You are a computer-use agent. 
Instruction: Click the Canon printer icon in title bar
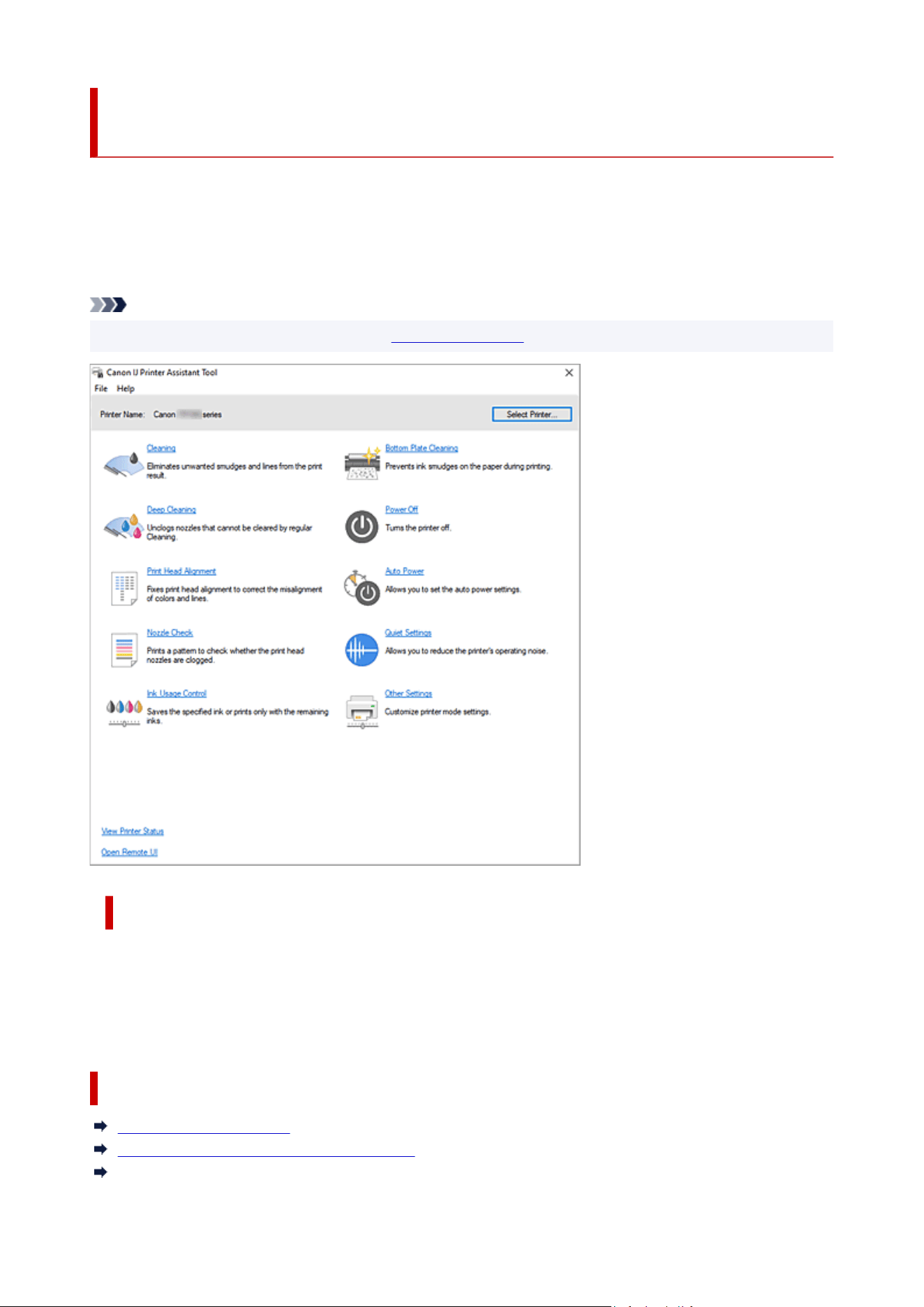[98, 373]
